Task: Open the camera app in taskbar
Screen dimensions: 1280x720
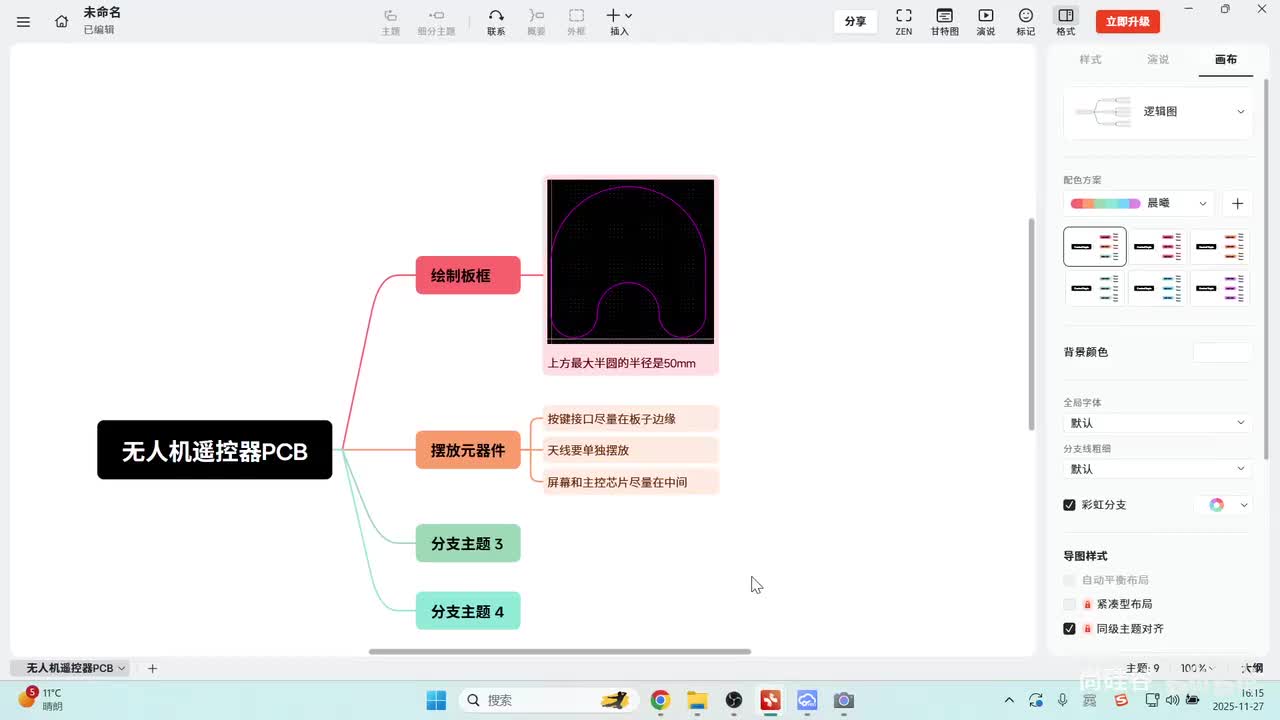Action: pos(844,700)
